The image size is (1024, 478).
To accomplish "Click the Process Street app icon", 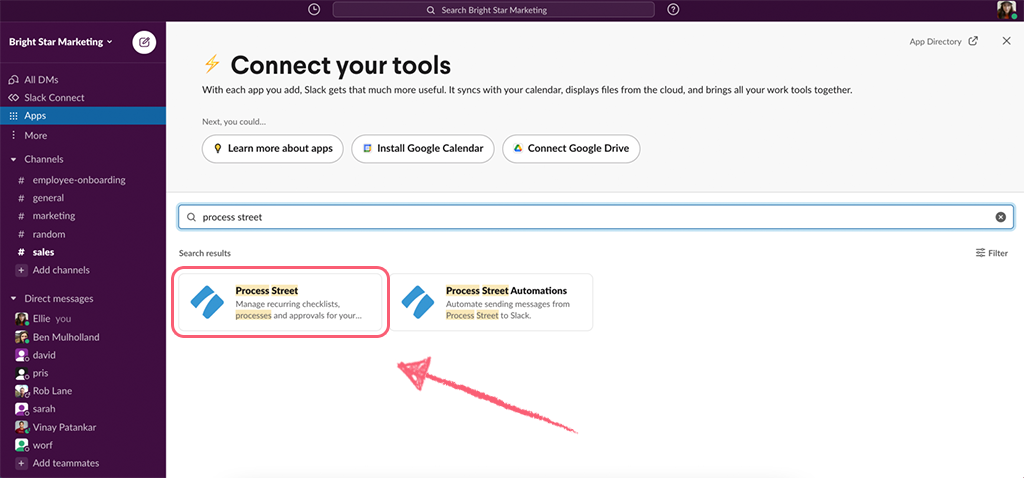I will (x=207, y=302).
